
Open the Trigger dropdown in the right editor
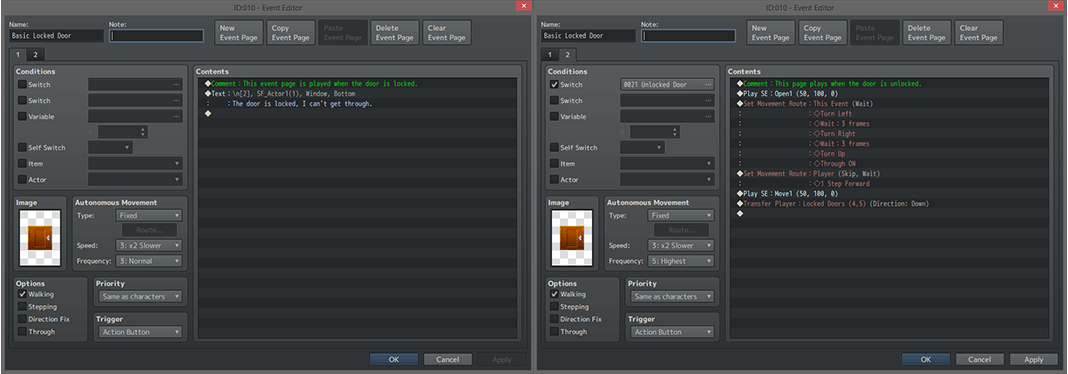(672, 332)
